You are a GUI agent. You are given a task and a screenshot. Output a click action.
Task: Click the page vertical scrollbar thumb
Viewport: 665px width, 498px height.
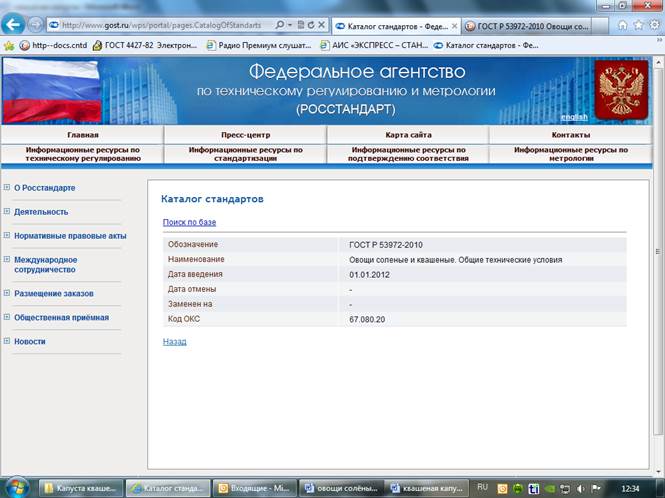tap(658, 251)
